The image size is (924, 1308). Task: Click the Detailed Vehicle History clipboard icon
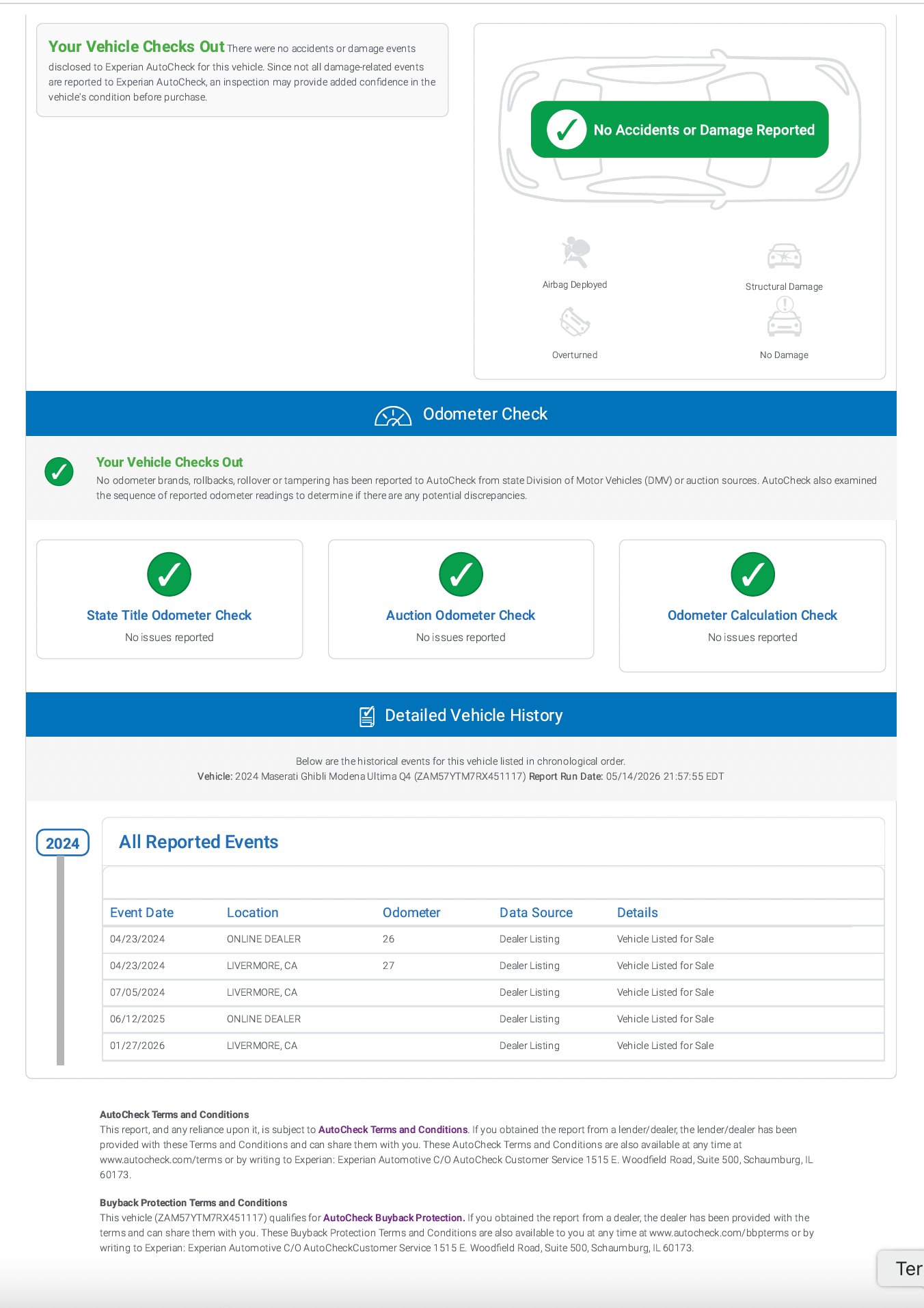tap(367, 716)
